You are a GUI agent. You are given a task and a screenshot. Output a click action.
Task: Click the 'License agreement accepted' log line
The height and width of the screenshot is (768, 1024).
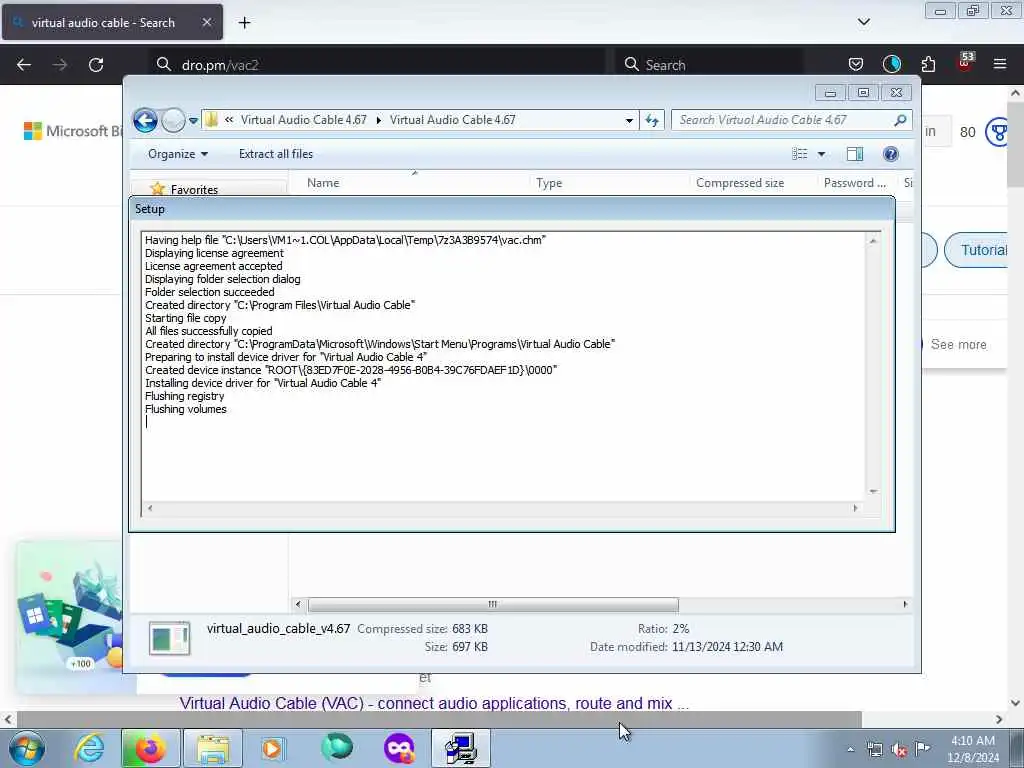(214, 266)
